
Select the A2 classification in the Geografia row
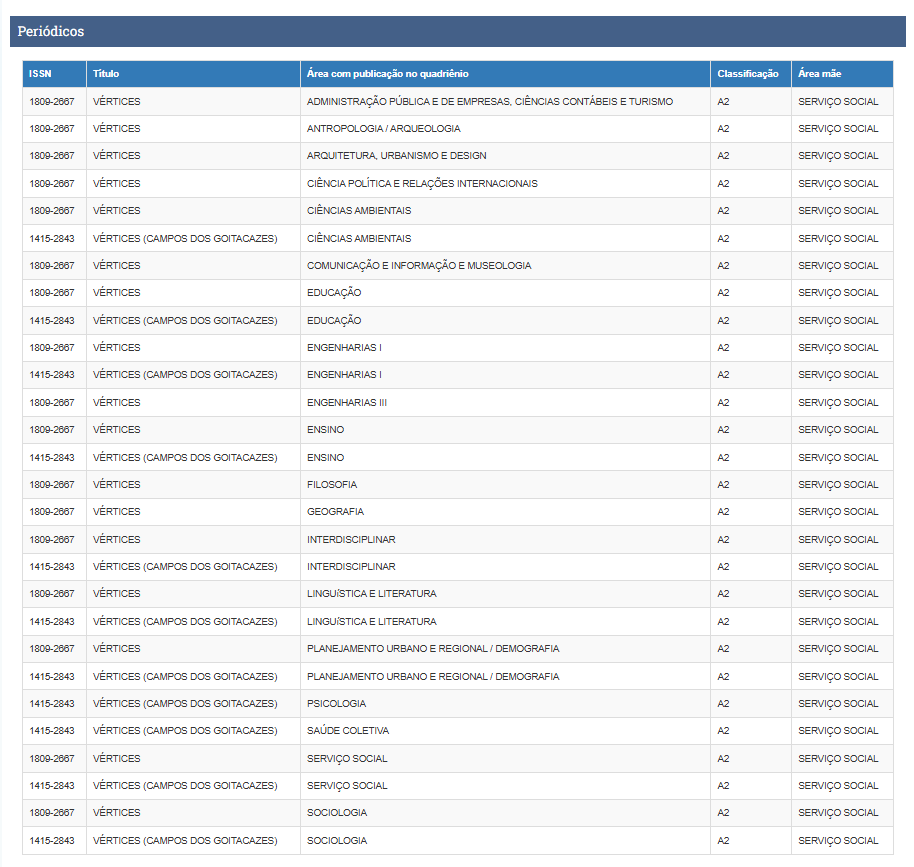tap(723, 512)
